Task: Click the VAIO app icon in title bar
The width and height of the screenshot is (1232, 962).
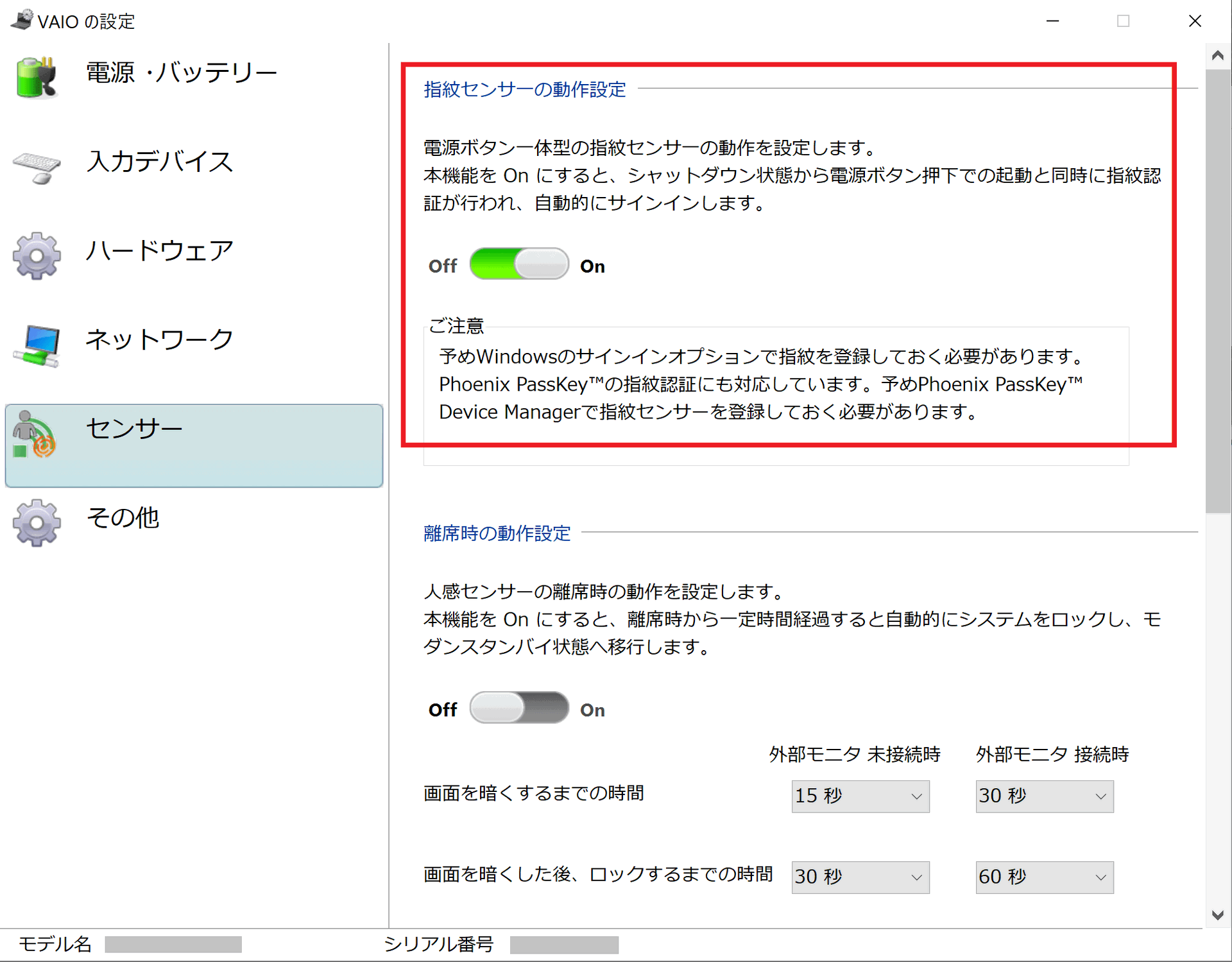Action: 22,20
